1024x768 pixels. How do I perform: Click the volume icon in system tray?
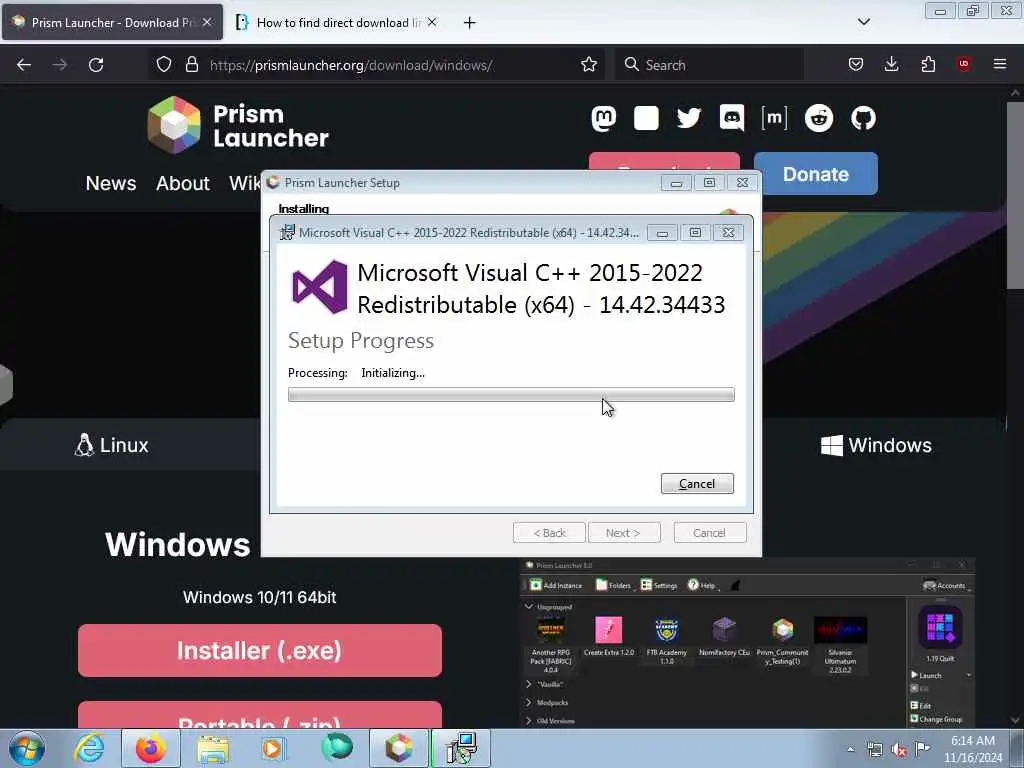pos(899,750)
